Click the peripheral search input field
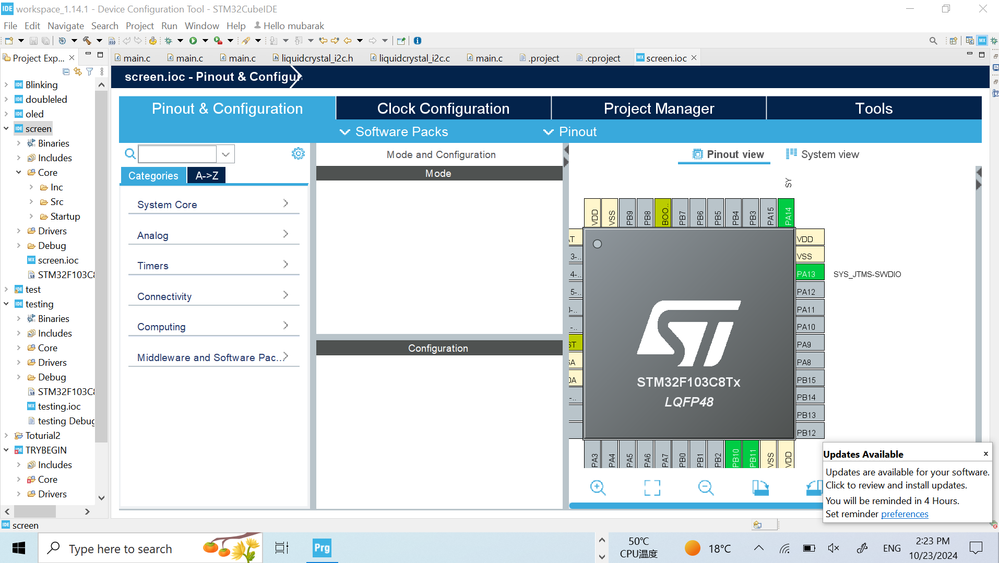 (x=177, y=153)
